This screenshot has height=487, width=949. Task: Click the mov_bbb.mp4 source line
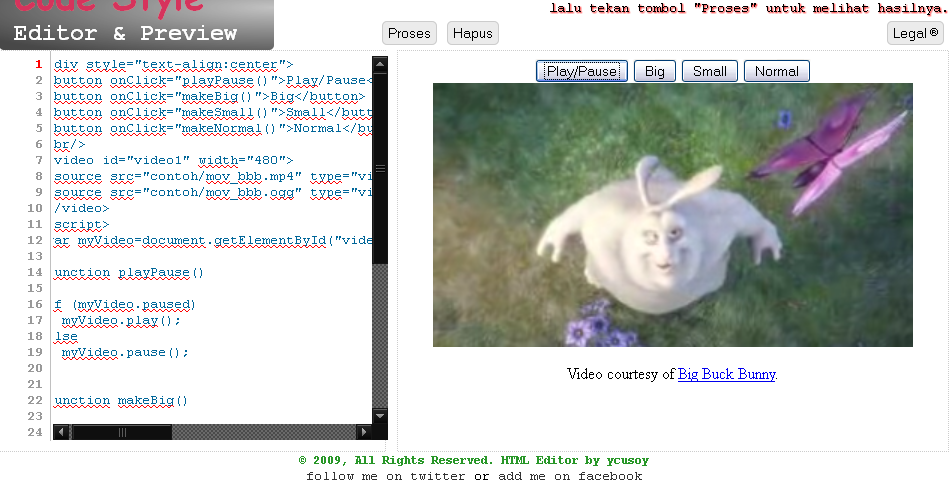pos(212,176)
